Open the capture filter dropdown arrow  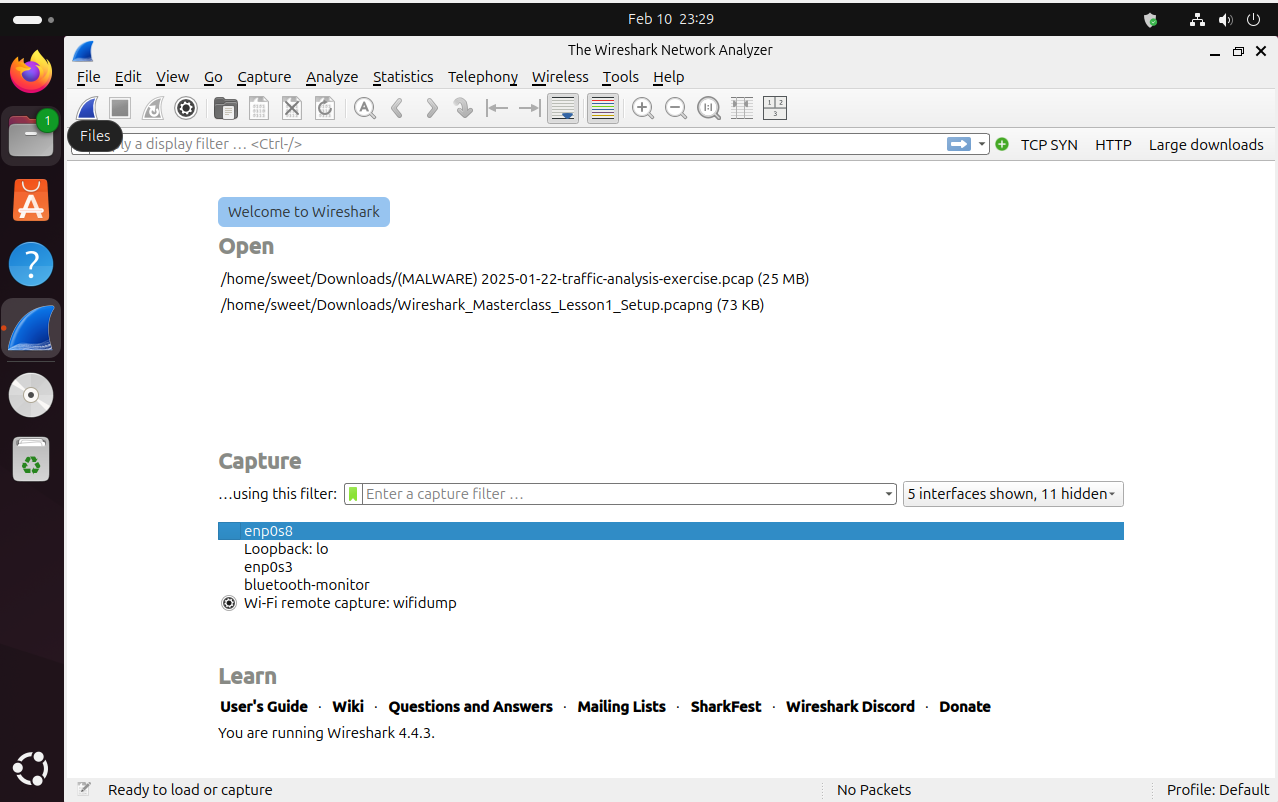click(888, 493)
